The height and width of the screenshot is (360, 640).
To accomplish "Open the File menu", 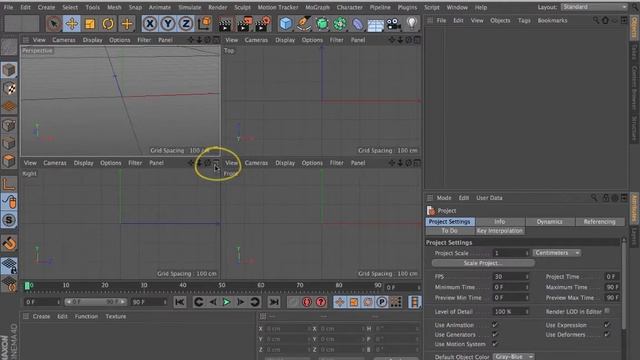I will click(x=8, y=7).
